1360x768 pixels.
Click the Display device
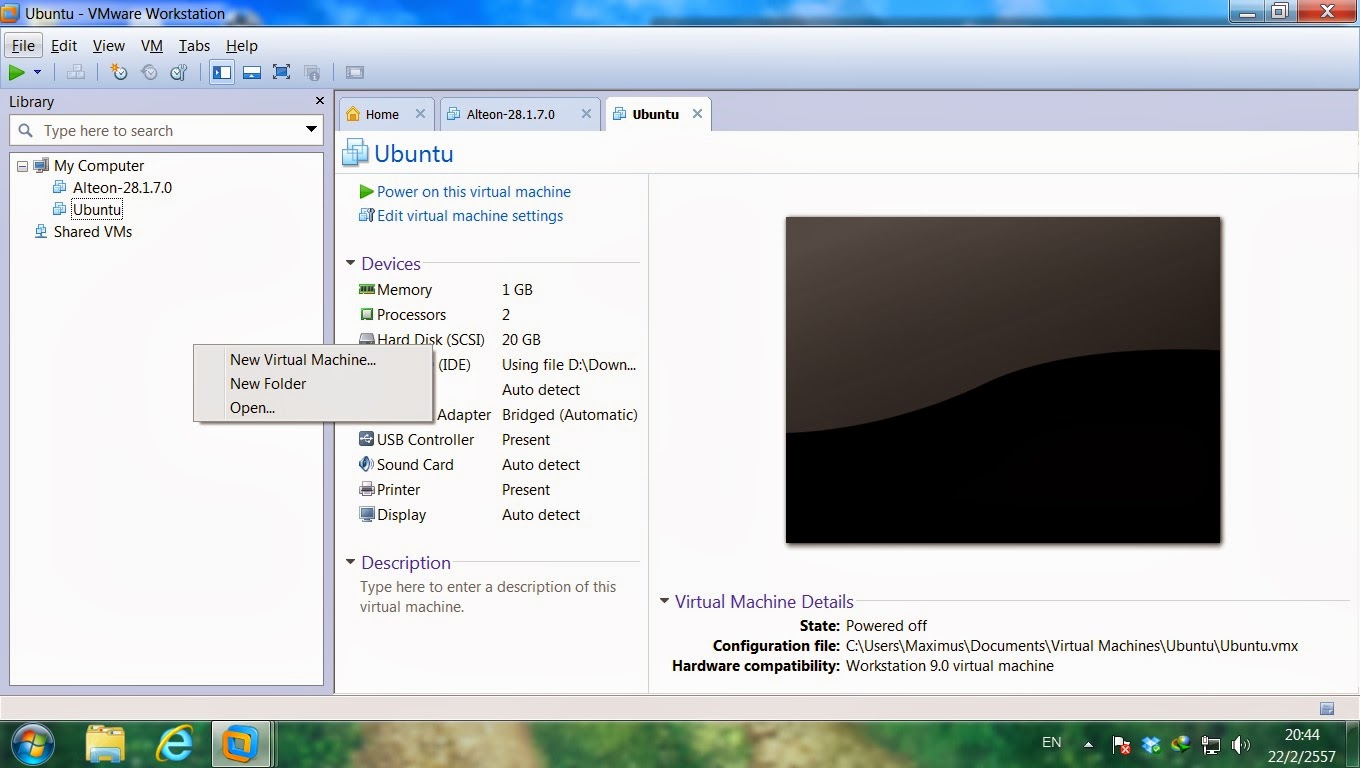(x=497, y=515)
